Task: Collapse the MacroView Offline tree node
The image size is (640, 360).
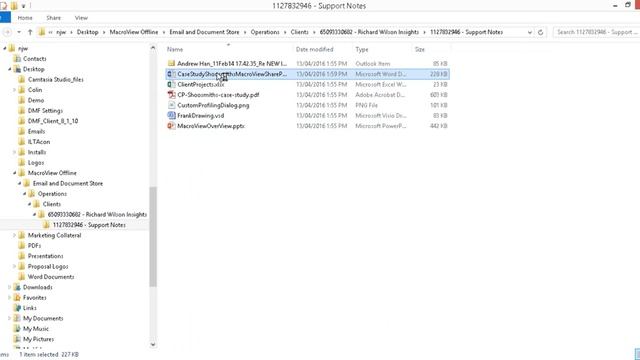Action: coord(14,173)
